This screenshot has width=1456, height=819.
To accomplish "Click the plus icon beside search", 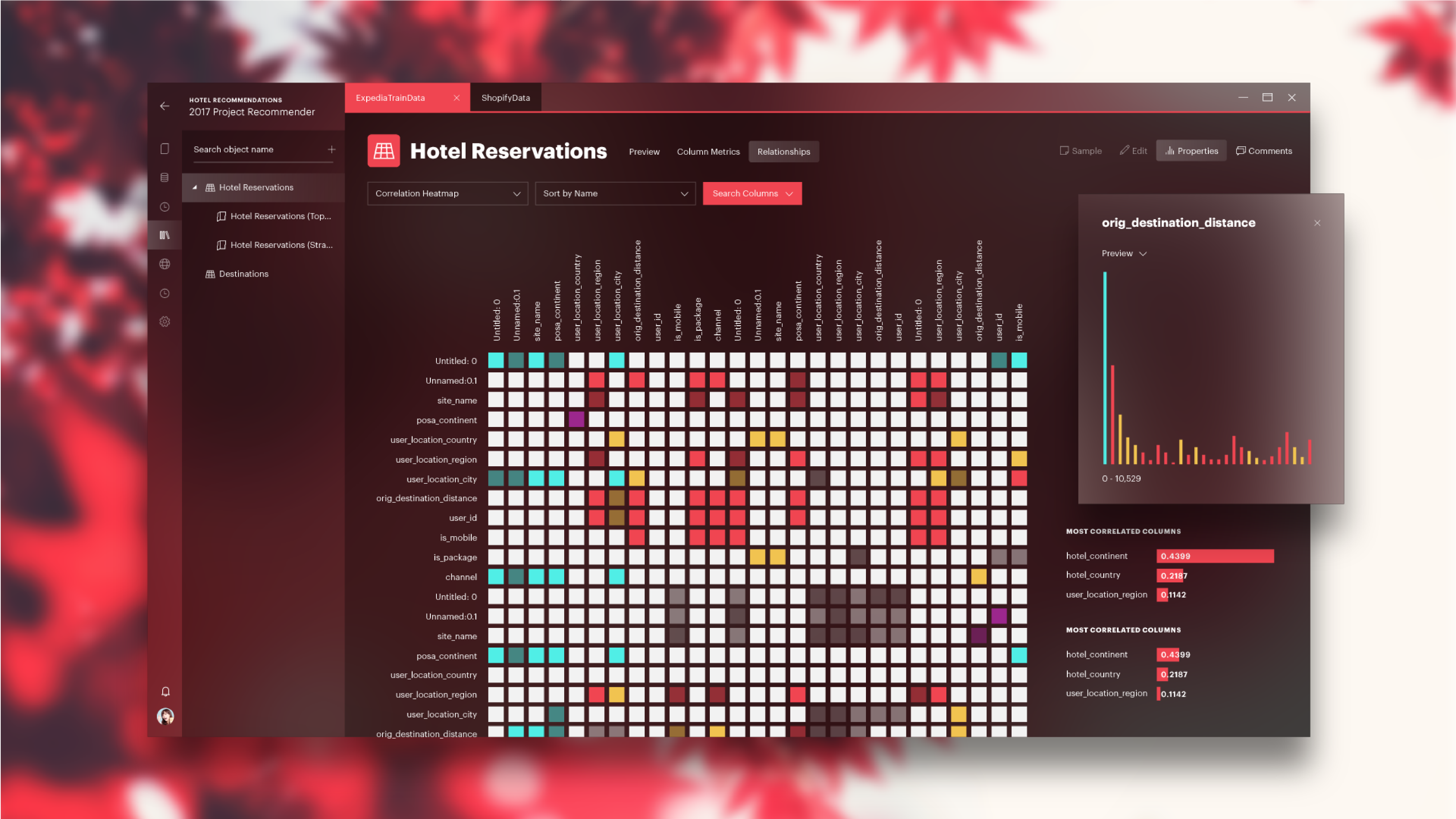I will [x=332, y=149].
